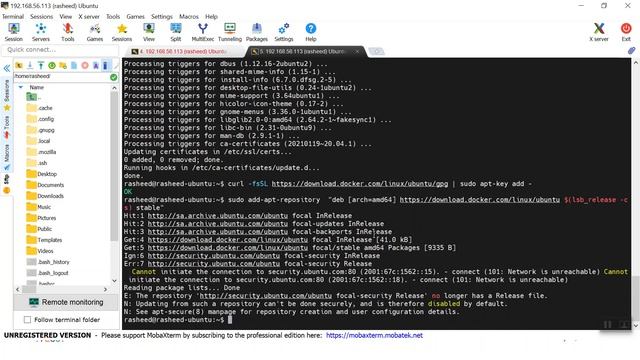
Task: Click terminal scrollbar up arrow
Action: coord(636,63)
